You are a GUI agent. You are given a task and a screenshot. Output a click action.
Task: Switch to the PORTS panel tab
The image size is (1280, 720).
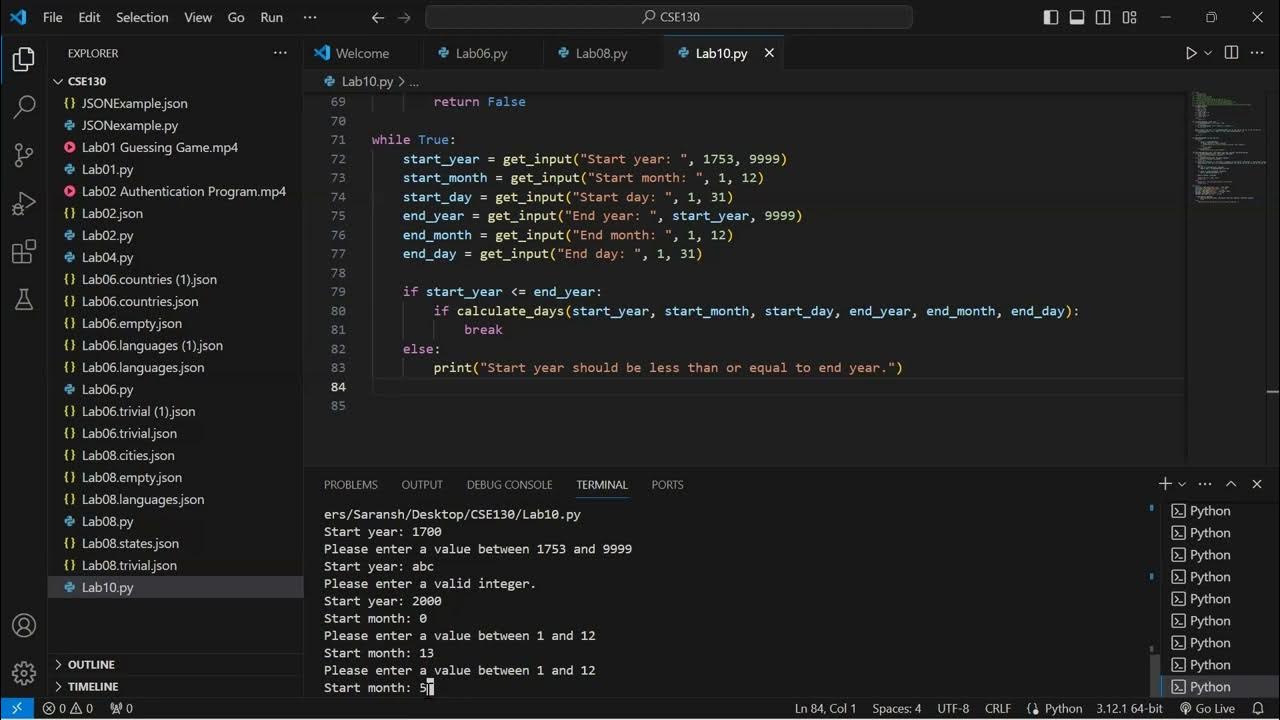click(667, 484)
